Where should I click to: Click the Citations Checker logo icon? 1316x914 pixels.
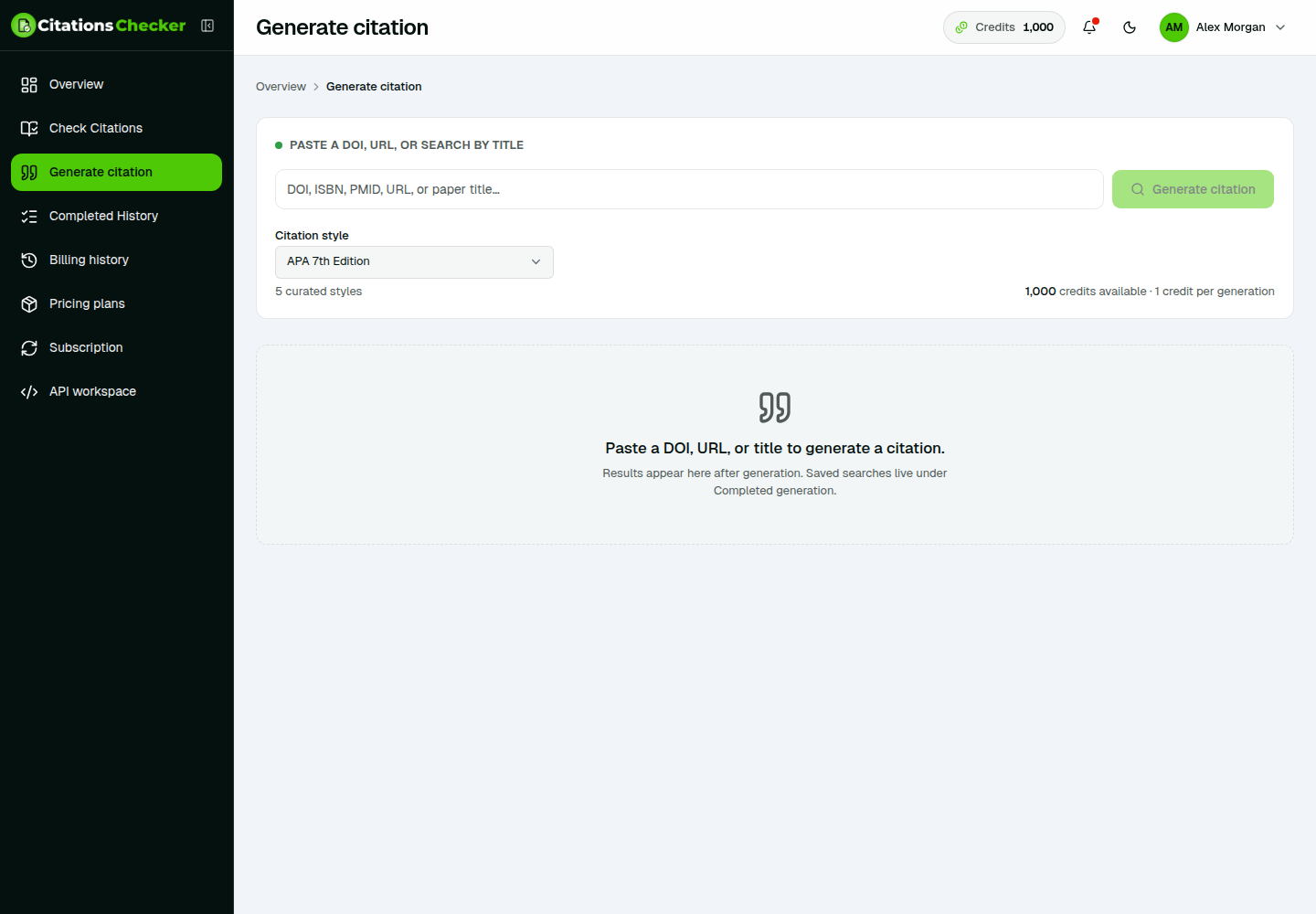coord(23,26)
